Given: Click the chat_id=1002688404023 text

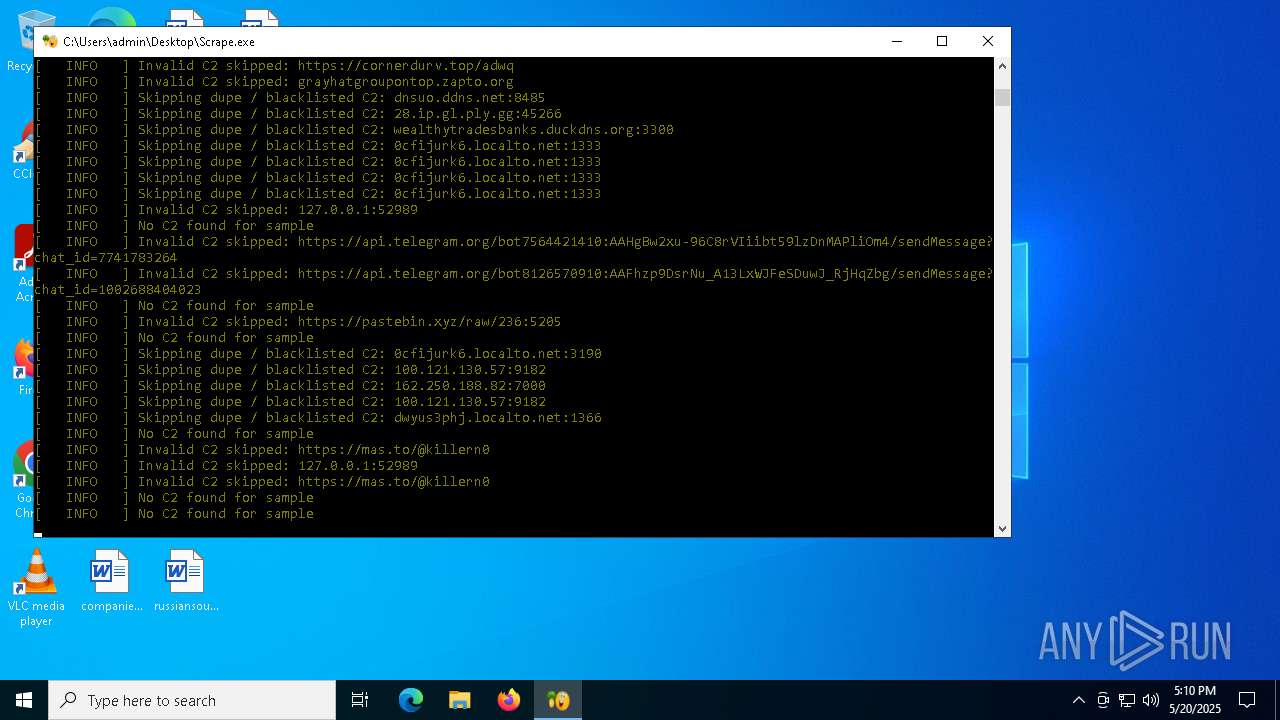Looking at the screenshot, I should [x=118, y=290].
